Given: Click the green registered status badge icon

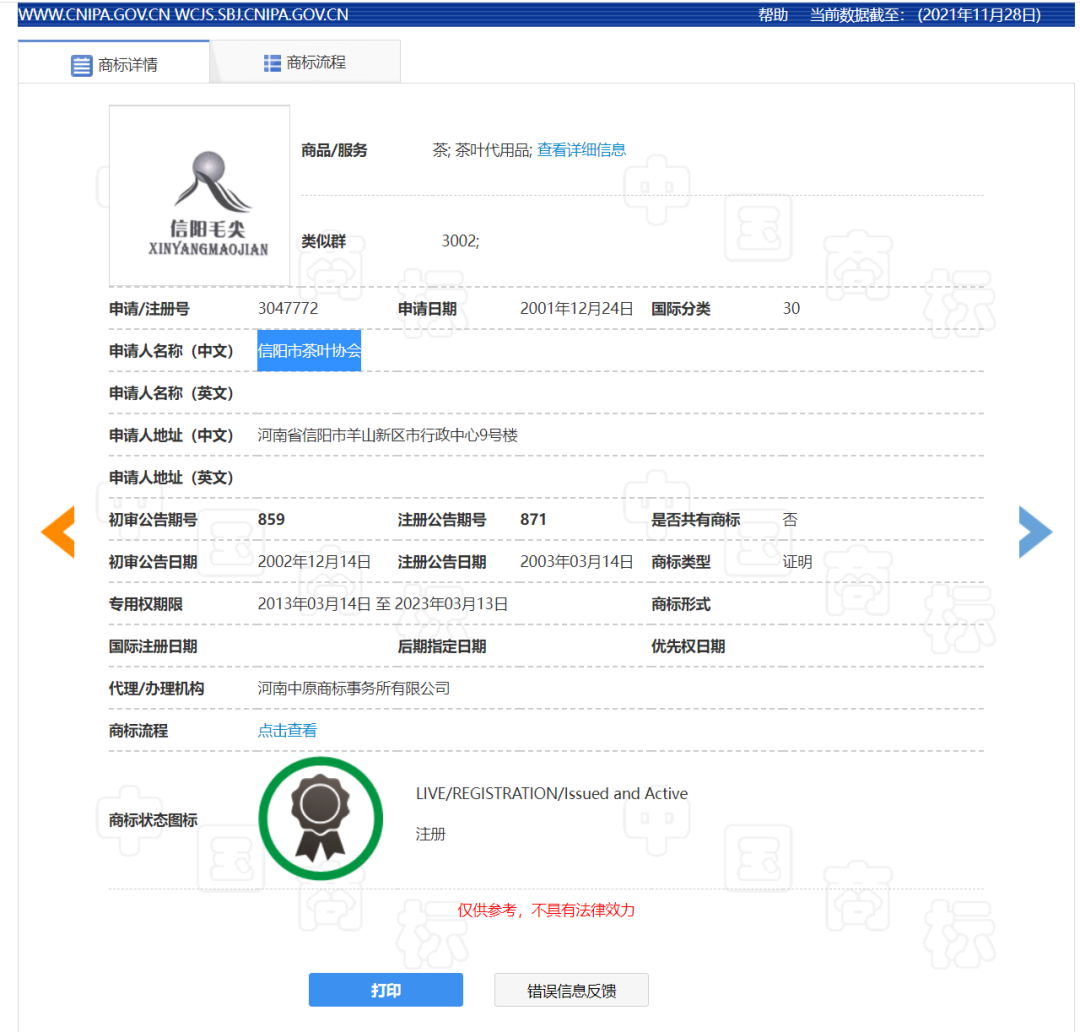Looking at the screenshot, I should tap(320, 819).
